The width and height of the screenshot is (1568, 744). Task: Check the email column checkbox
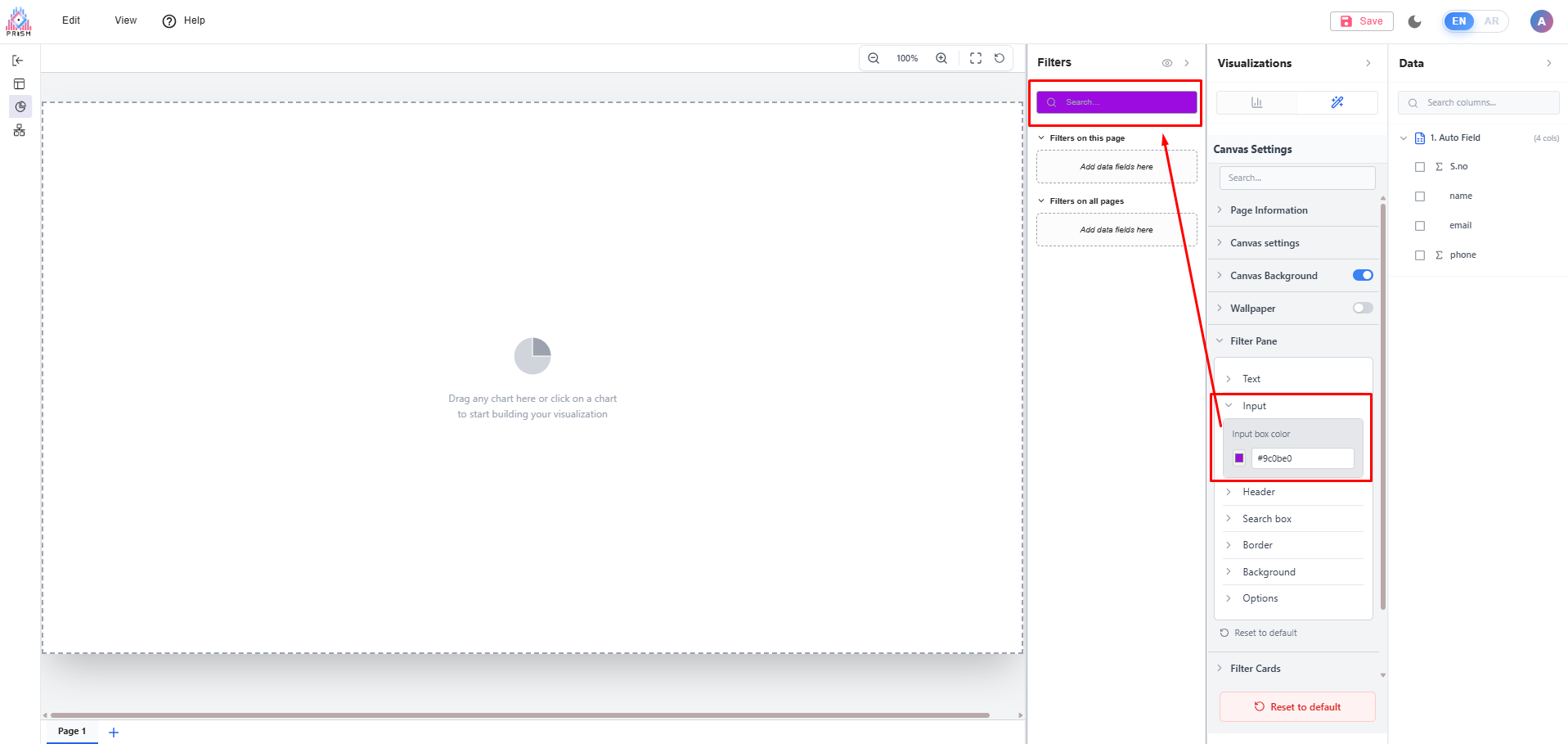1420,226
